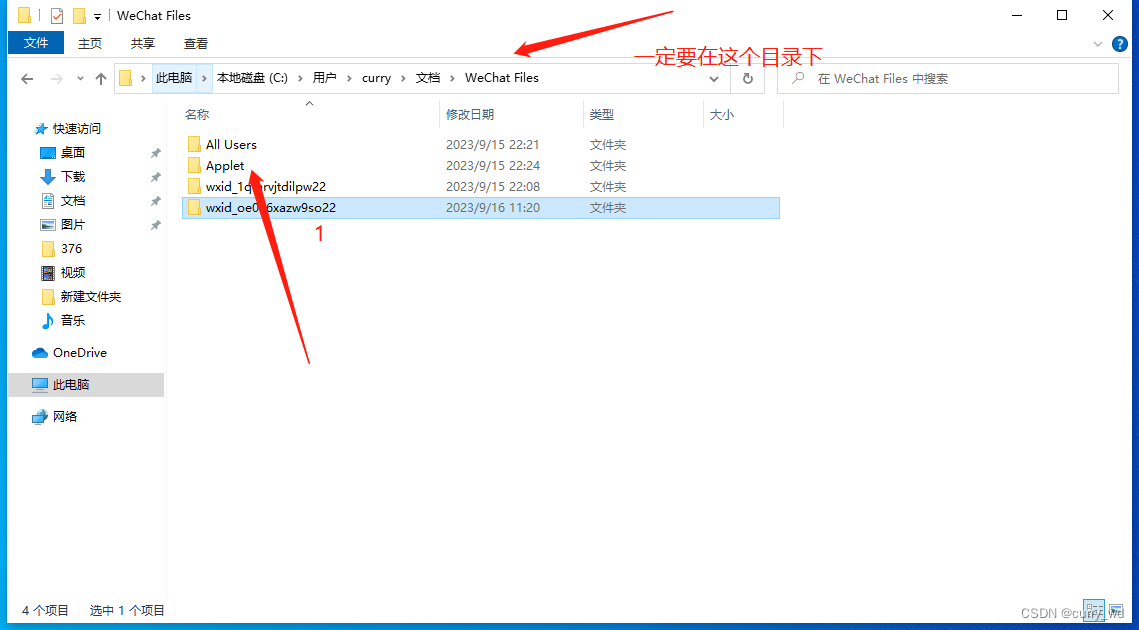Switch to details view in status bar
This screenshot has height=630, width=1139.
pos(1093,610)
